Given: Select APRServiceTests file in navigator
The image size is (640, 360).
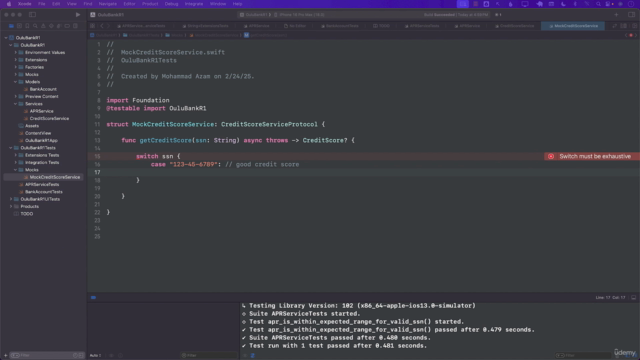Looking at the screenshot, I should [x=42, y=184].
